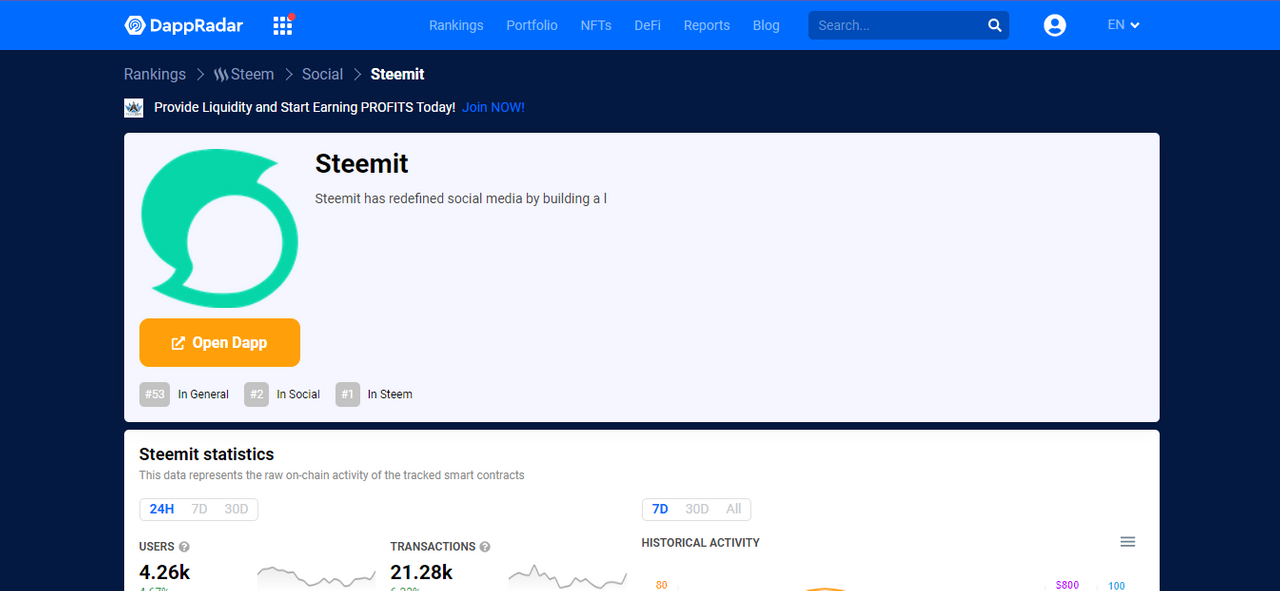Click the search magnifier icon
The image size is (1280, 591).
pos(995,26)
